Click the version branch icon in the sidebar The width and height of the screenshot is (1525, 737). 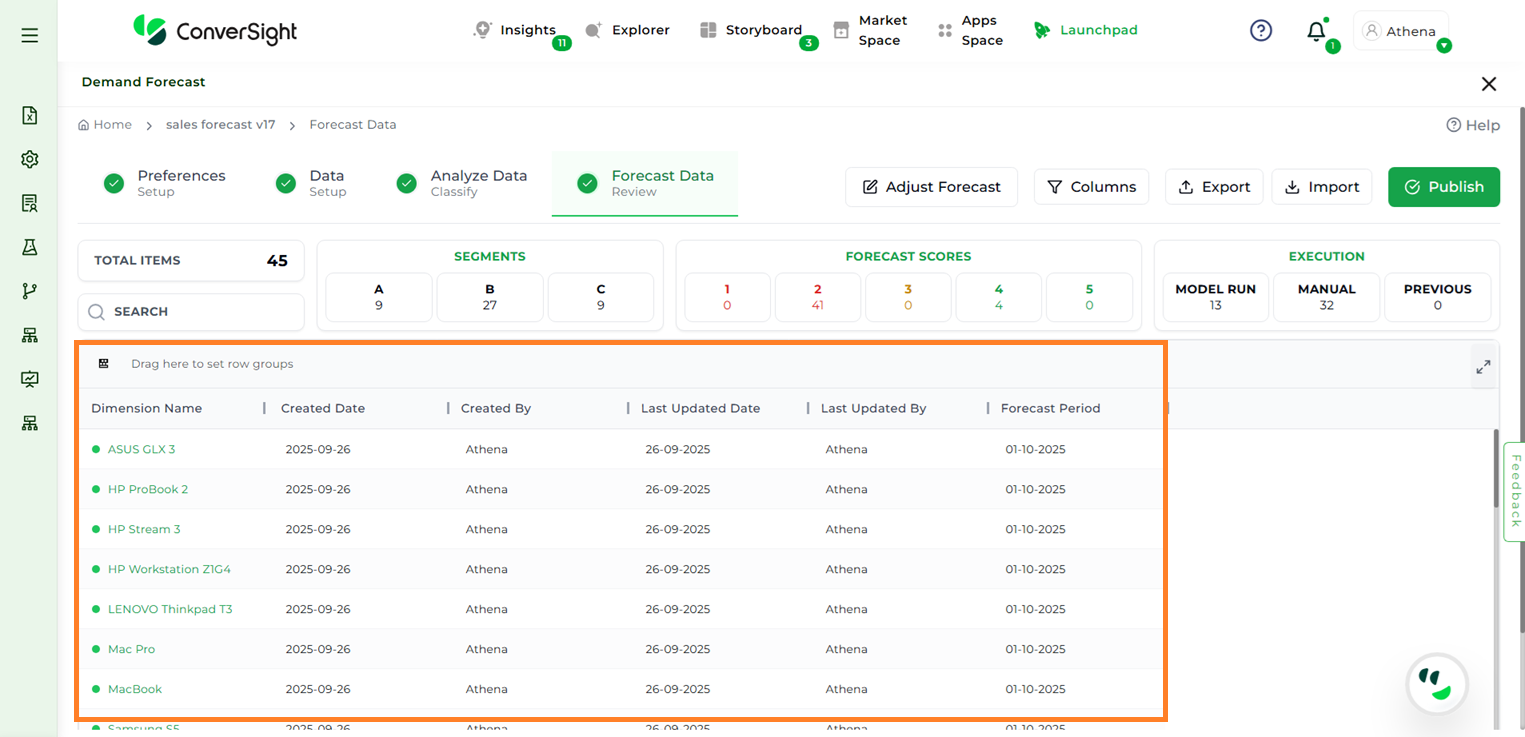point(29,290)
